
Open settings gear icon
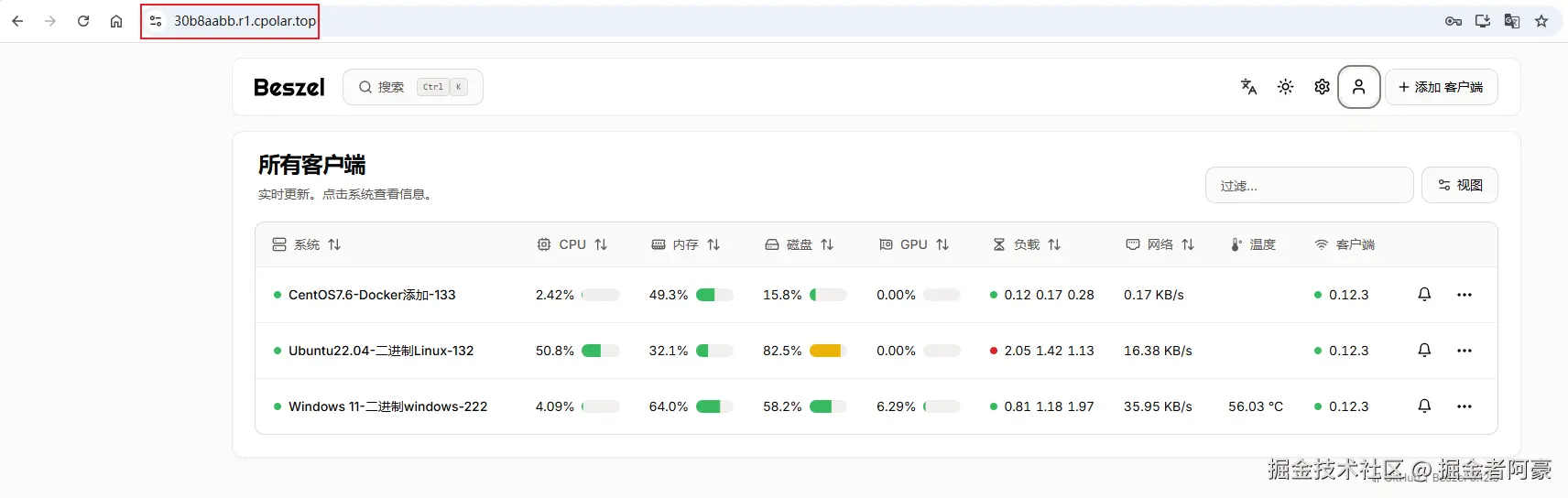point(1322,87)
